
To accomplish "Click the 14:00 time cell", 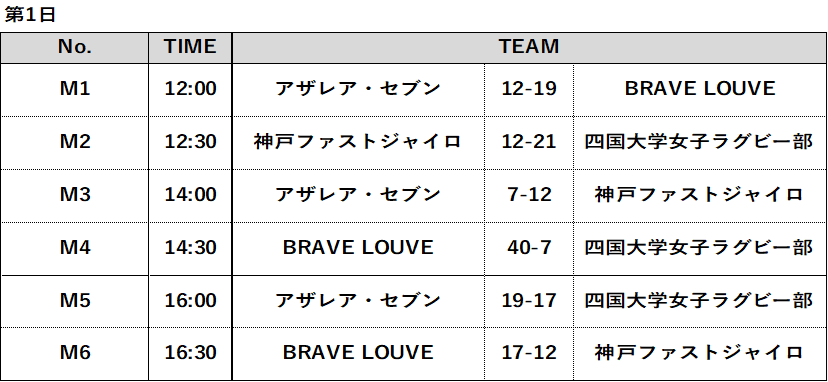I will pos(190,194).
